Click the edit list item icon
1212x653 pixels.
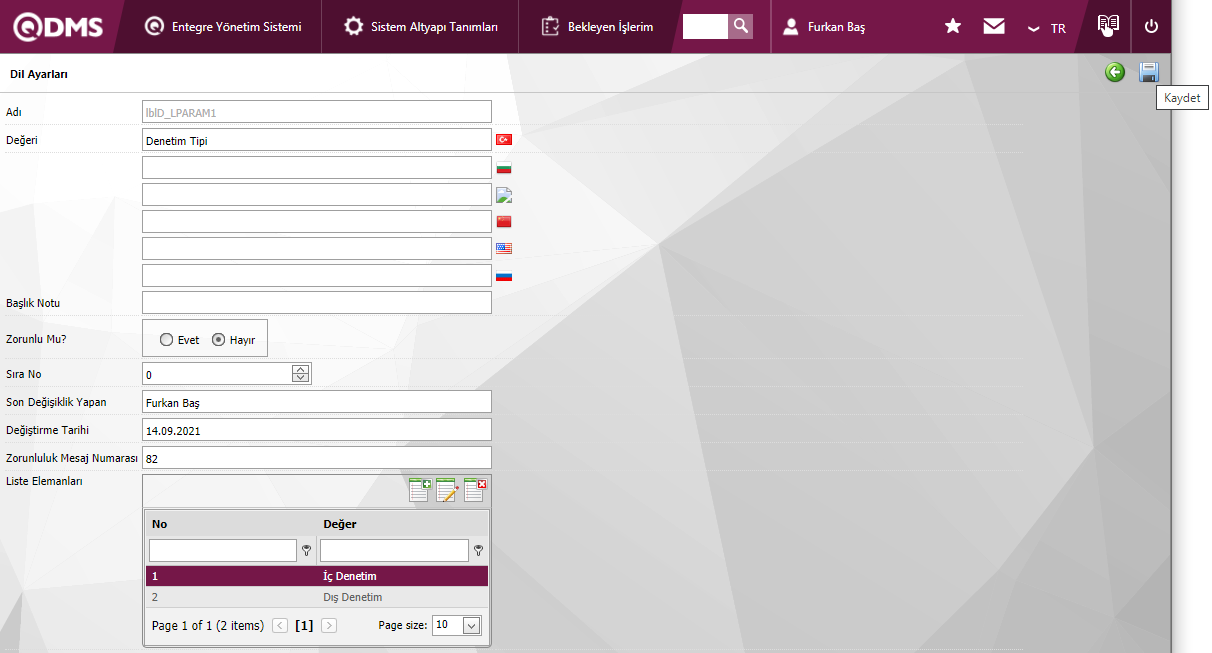tap(447, 490)
